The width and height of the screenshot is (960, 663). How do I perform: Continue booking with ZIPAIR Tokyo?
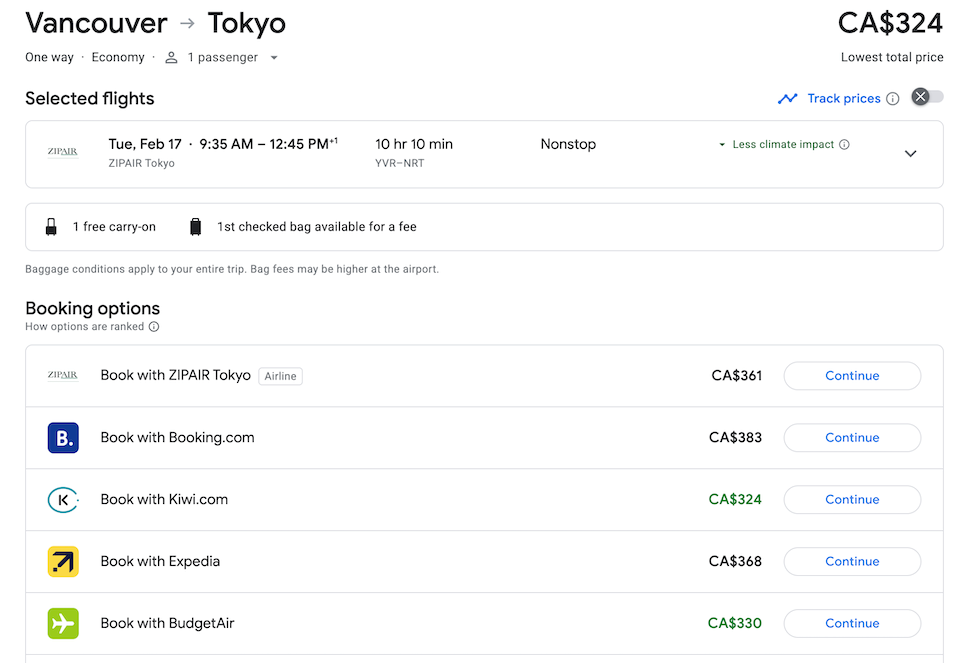coord(852,376)
